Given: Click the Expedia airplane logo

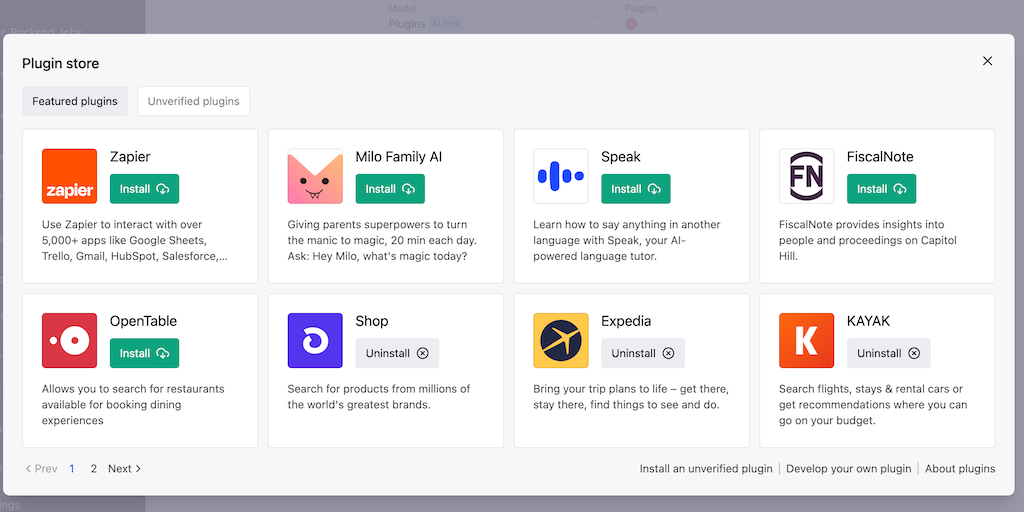Looking at the screenshot, I should [560, 340].
